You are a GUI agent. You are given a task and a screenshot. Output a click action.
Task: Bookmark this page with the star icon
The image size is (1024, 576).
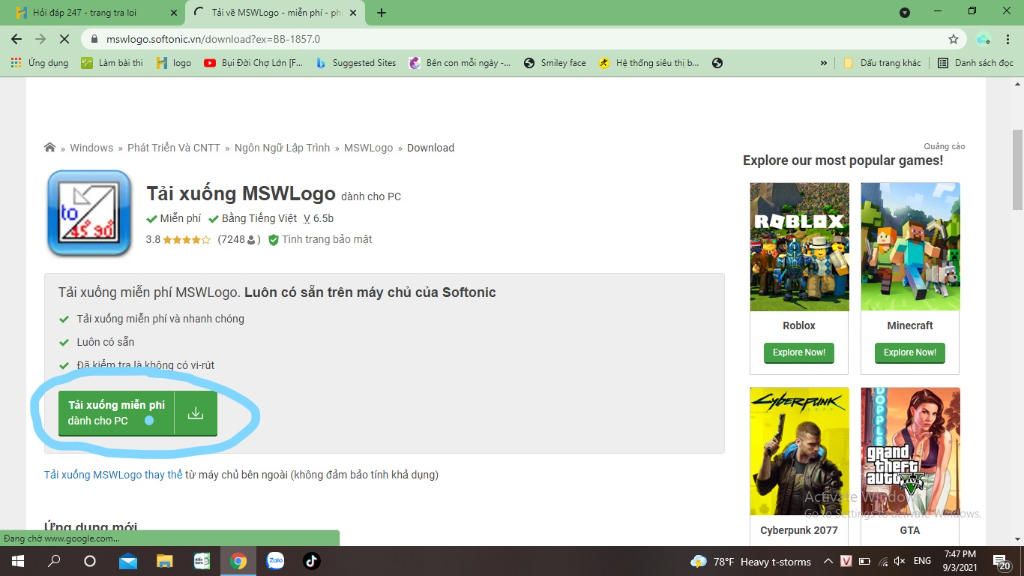click(x=953, y=39)
